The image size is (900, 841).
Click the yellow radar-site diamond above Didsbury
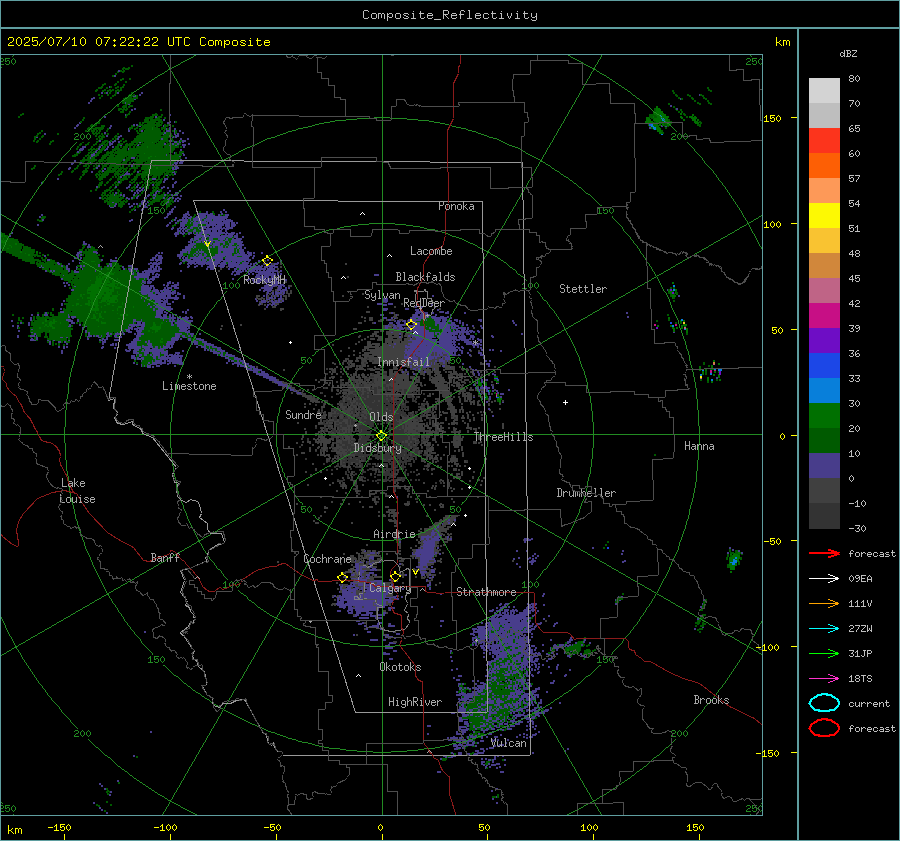click(x=381, y=436)
